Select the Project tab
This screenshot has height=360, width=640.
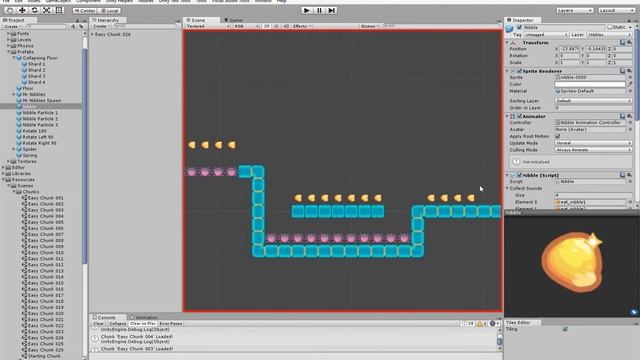pos(18,20)
